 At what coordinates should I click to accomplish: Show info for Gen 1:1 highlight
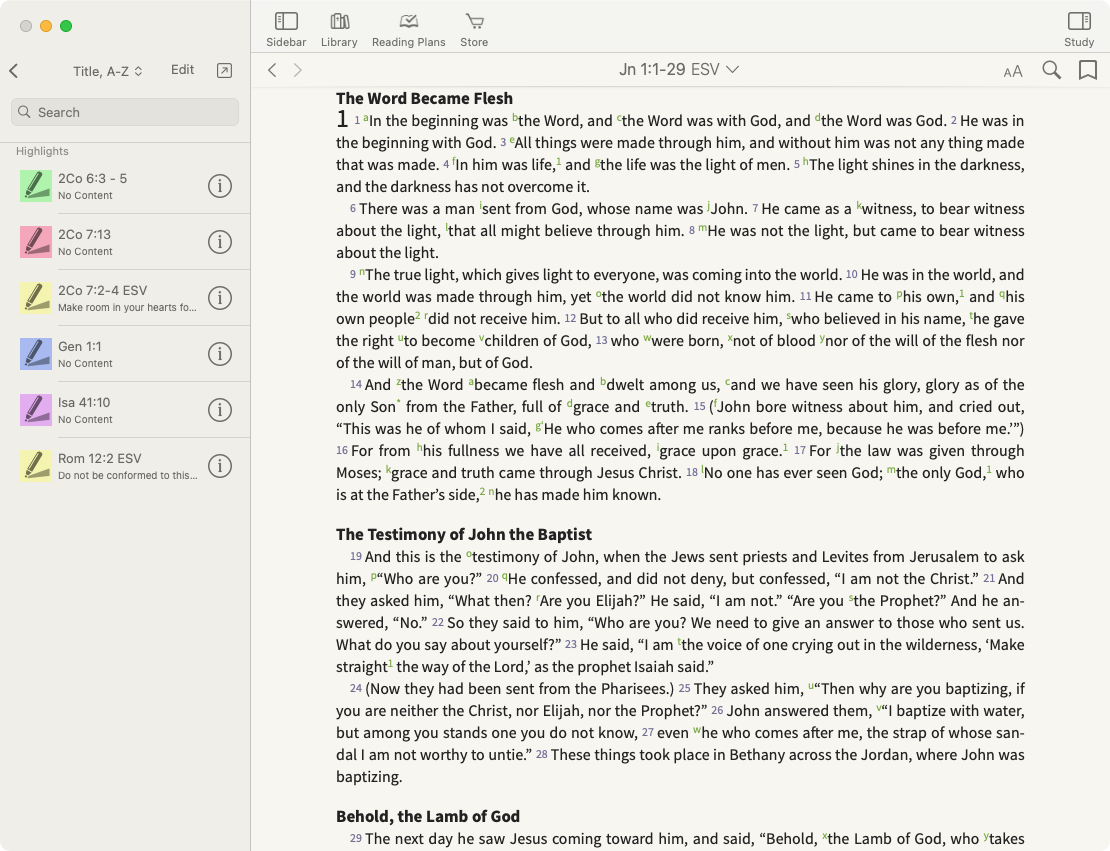click(219, 354)
